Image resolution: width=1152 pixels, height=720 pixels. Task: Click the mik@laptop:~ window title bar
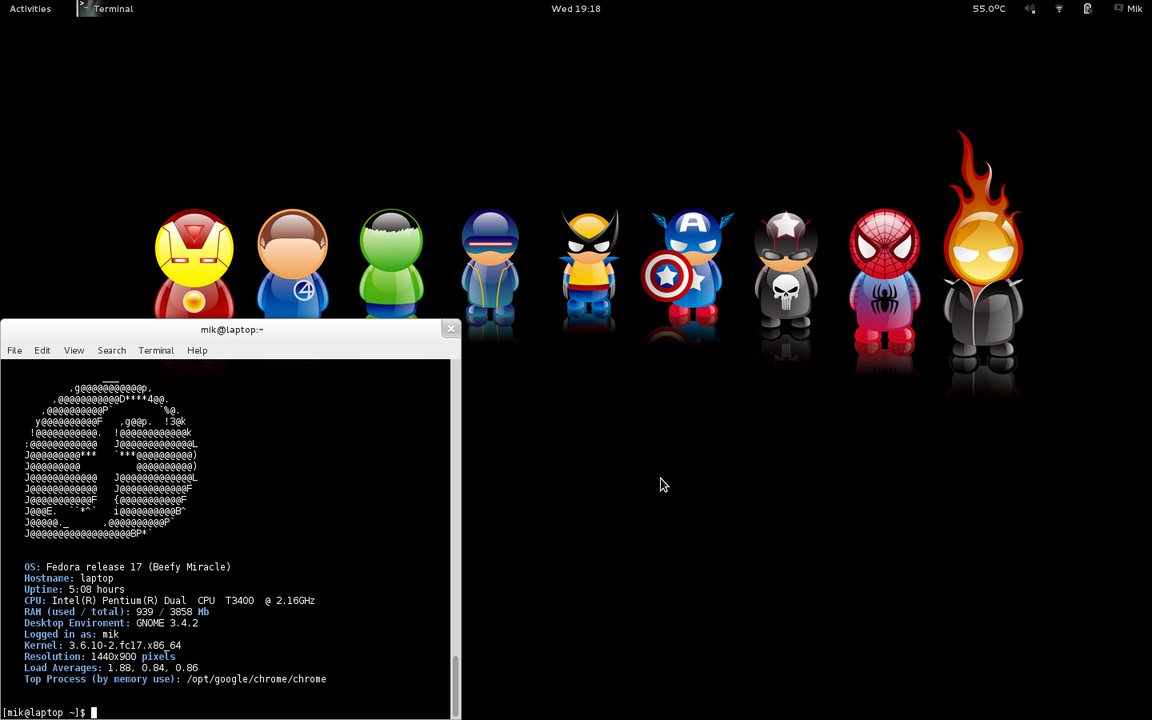point(231,329)
